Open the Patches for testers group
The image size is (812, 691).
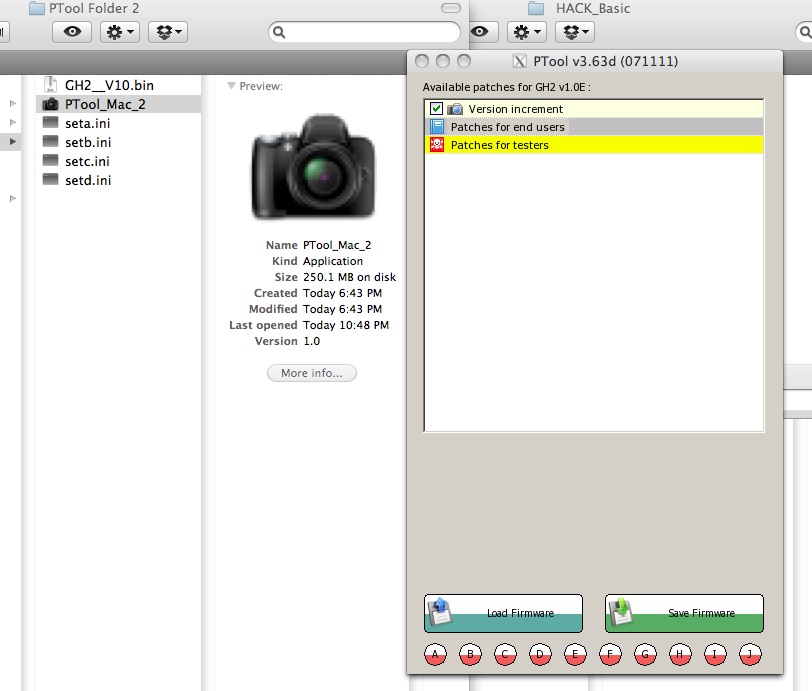[x=593, y=145]
